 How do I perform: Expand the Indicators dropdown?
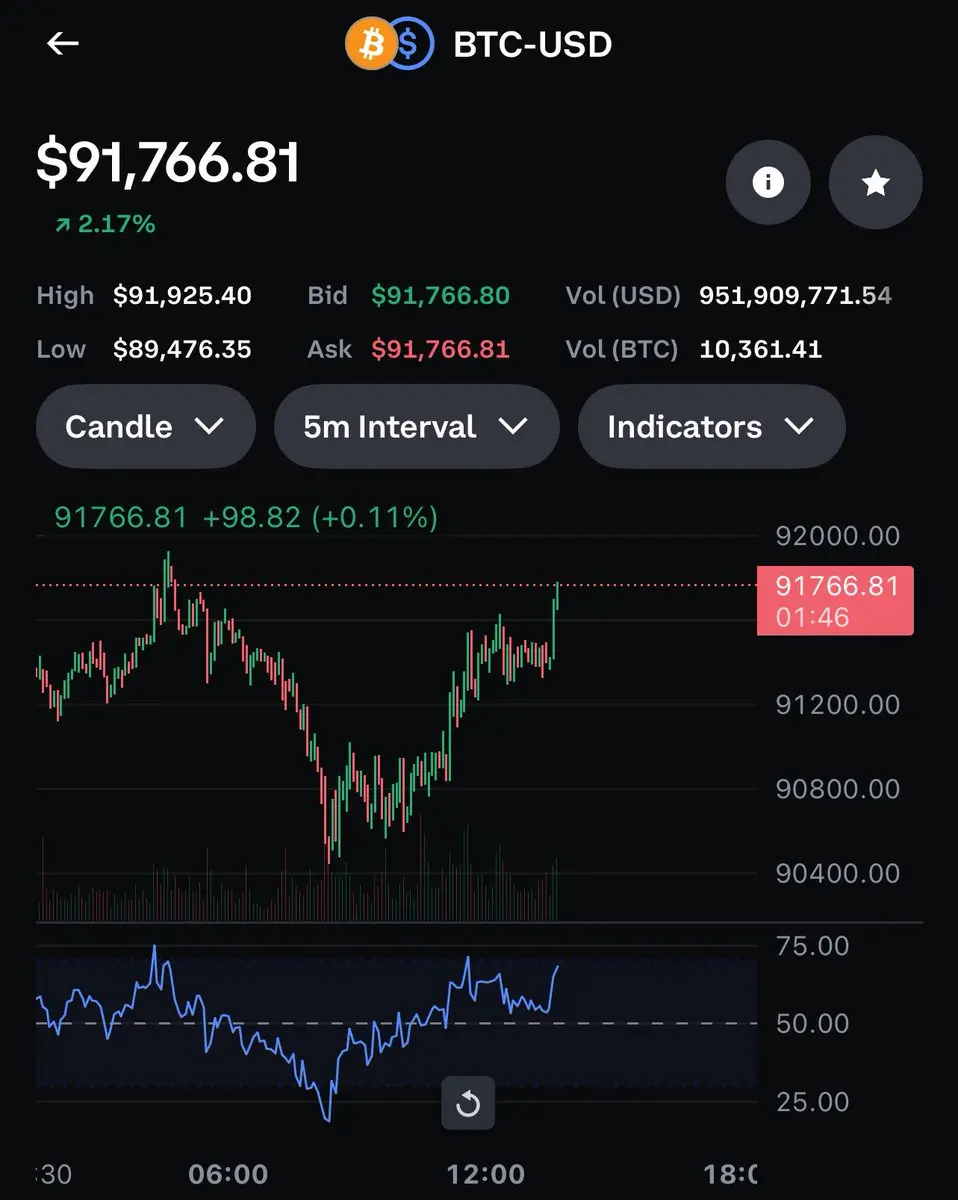[x=712, y=427]
